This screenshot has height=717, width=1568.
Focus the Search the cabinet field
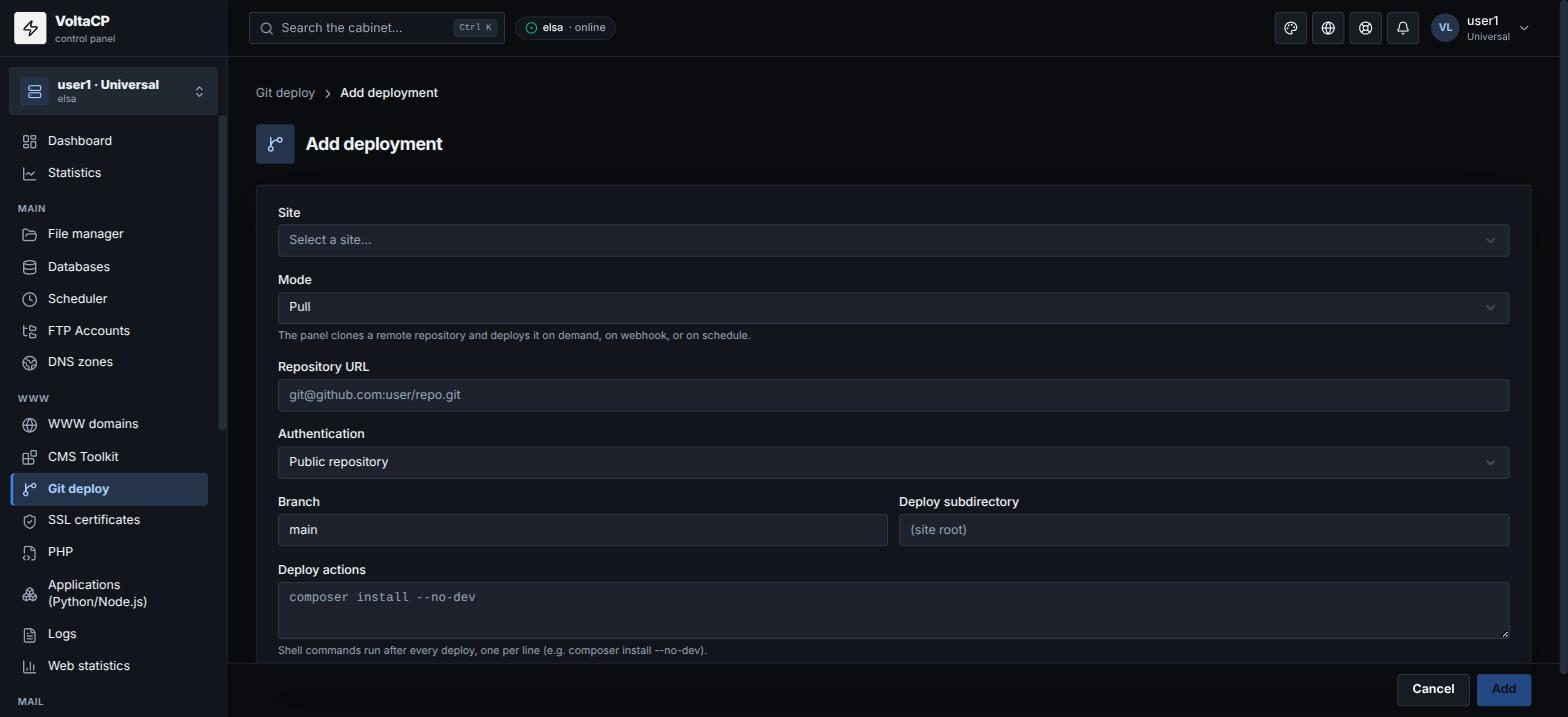pos(377,28)
